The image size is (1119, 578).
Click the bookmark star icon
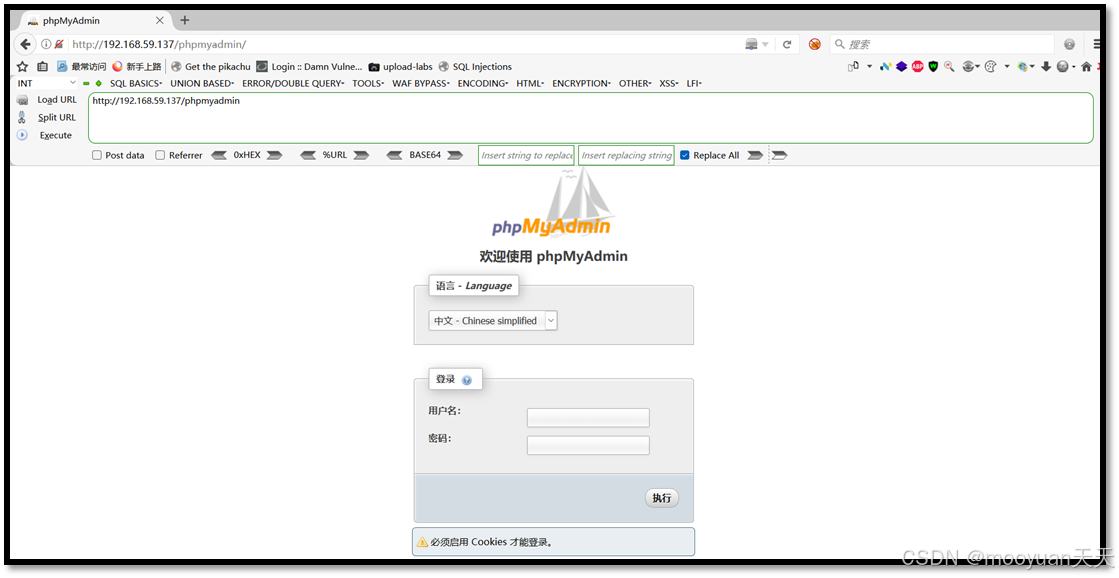click(x=22, y=66)
